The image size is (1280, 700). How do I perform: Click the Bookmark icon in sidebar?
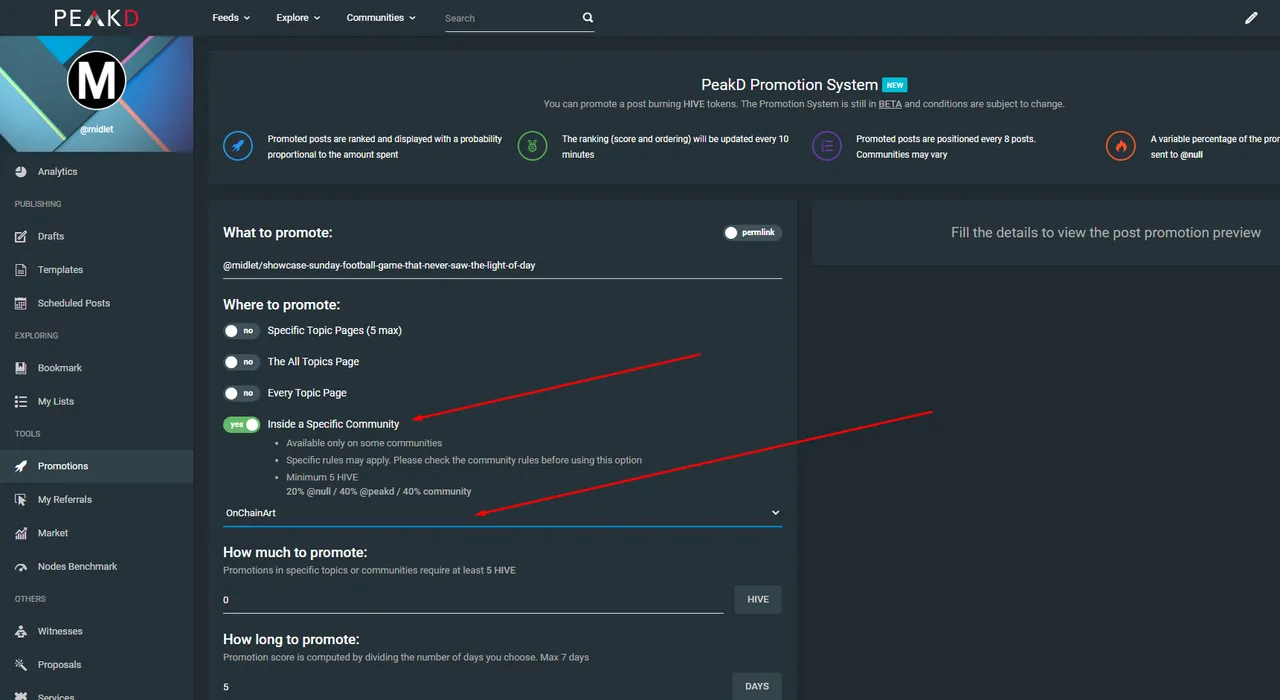21,368
